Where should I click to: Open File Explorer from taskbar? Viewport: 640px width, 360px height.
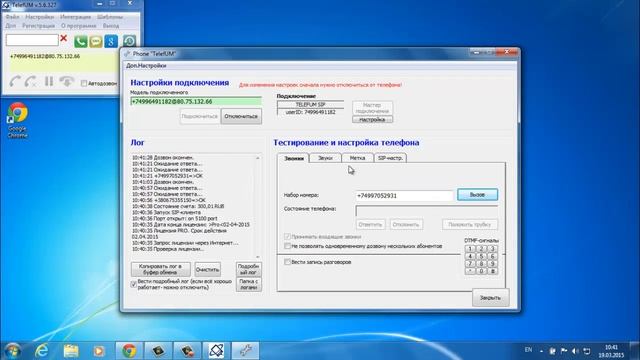[71, 351]
